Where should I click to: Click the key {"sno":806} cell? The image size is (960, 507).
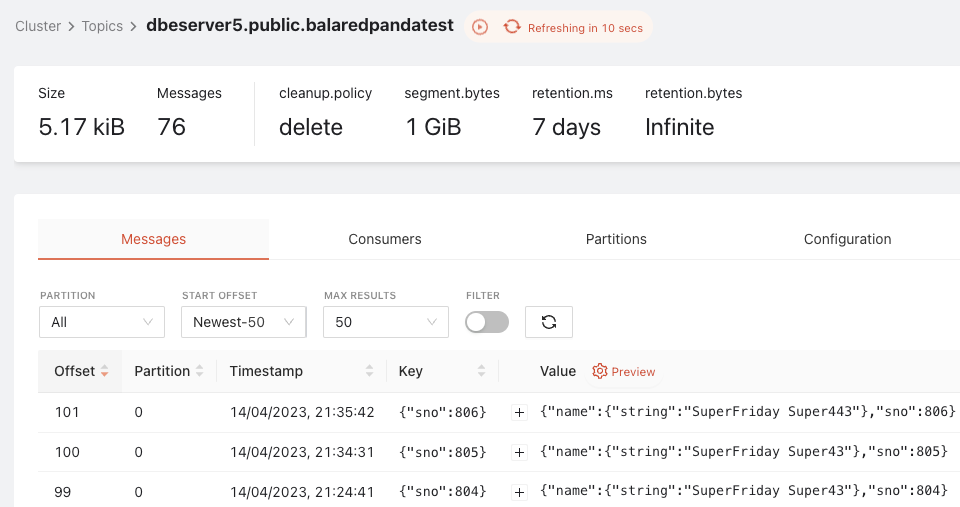click(x=442, y=412)
